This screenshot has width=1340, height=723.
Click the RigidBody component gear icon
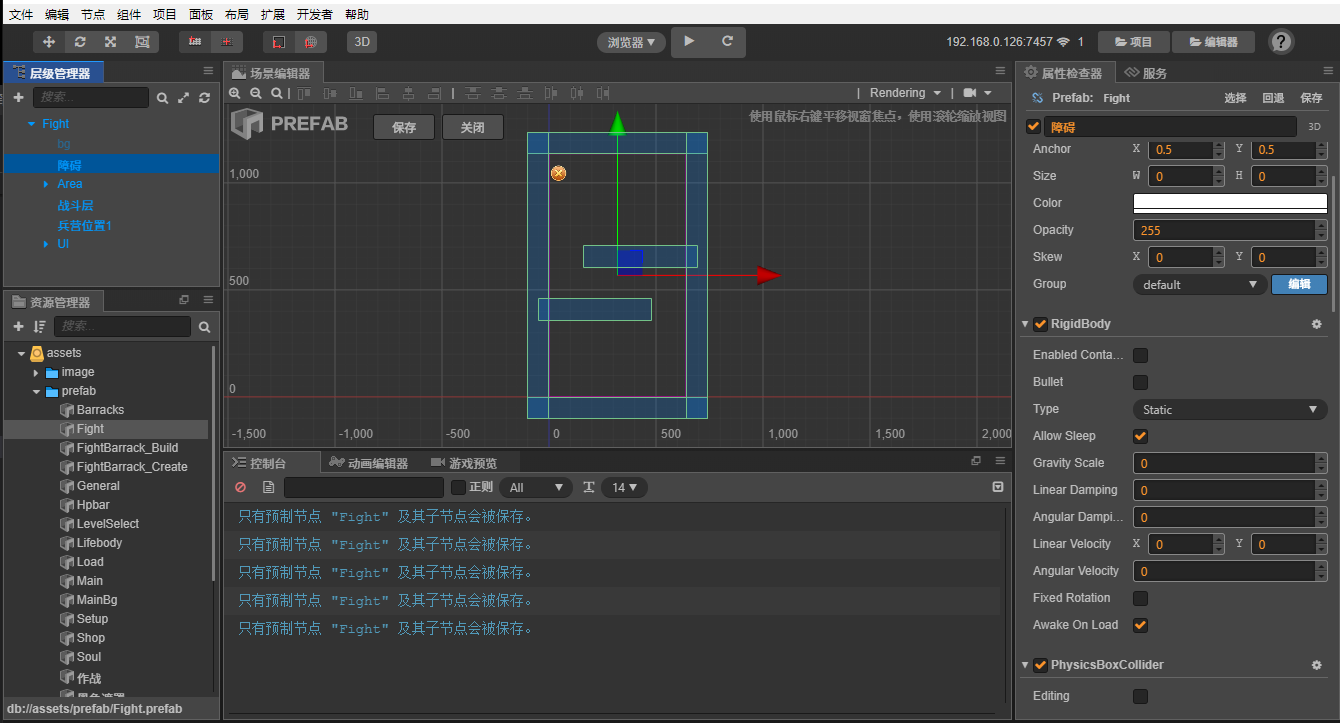1316,324
